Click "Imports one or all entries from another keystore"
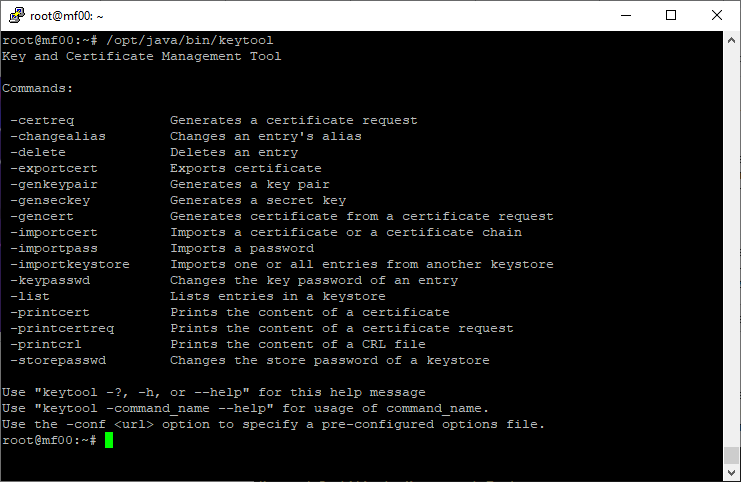The width and height of the screenshot is (741, 482). pyautogui.click(x=362, y=265)
